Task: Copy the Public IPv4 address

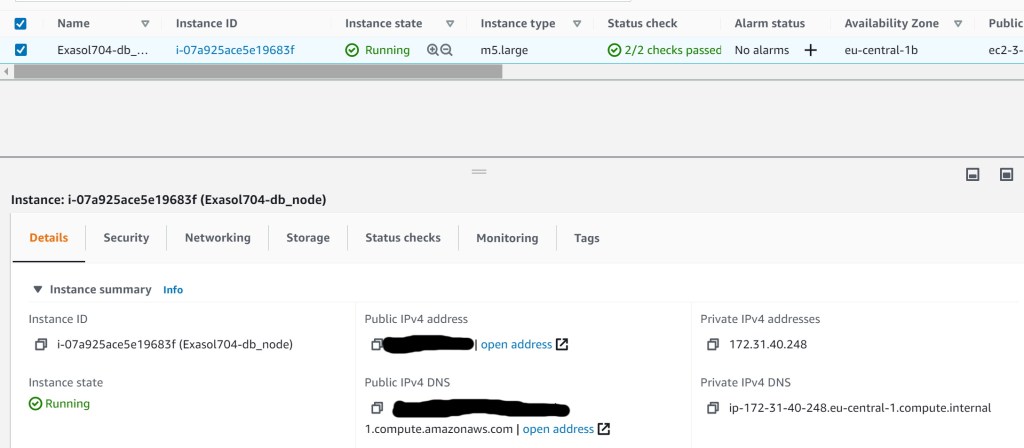Action: coord(377,344)
